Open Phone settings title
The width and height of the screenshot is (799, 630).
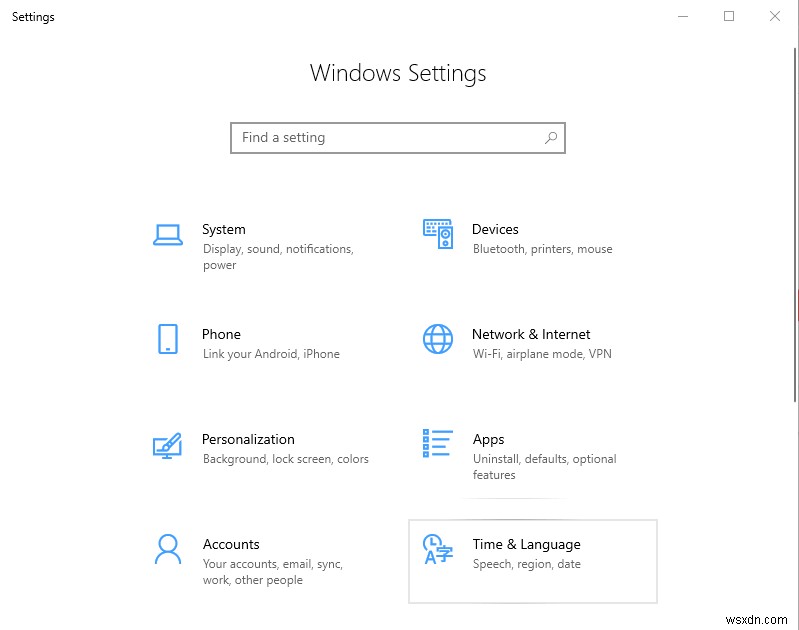click(221, 334)
